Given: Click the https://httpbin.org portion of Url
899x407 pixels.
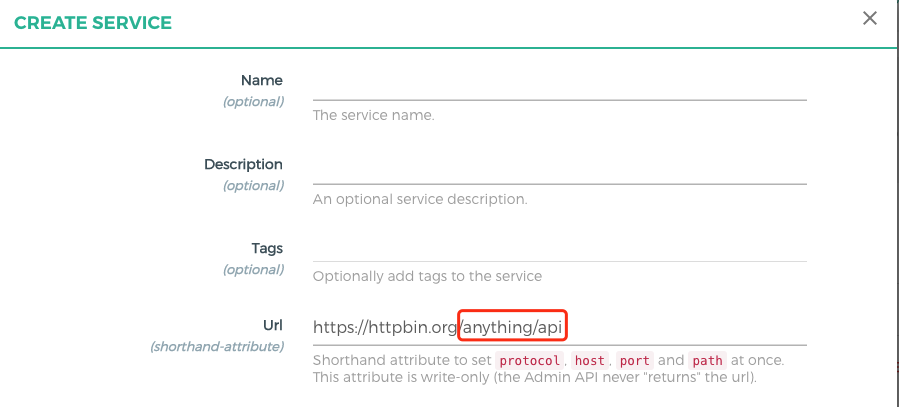Looking at the screenshot, I should 385,327.
